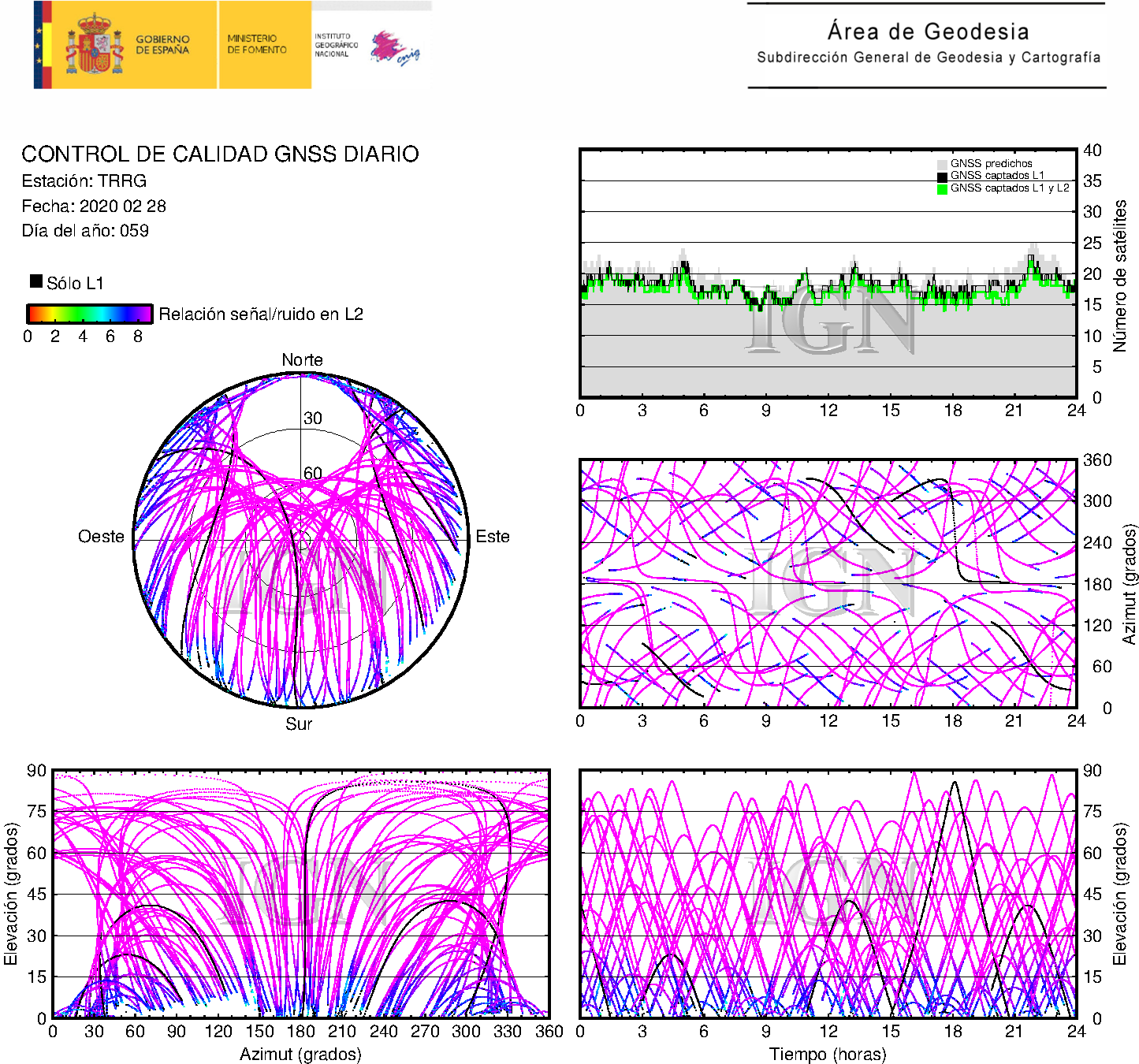The width and height of the screenshot is (1139, 1064).
Task: Click Subdirección General de Geodesia y Cartografía
Action: pos(928,58)
